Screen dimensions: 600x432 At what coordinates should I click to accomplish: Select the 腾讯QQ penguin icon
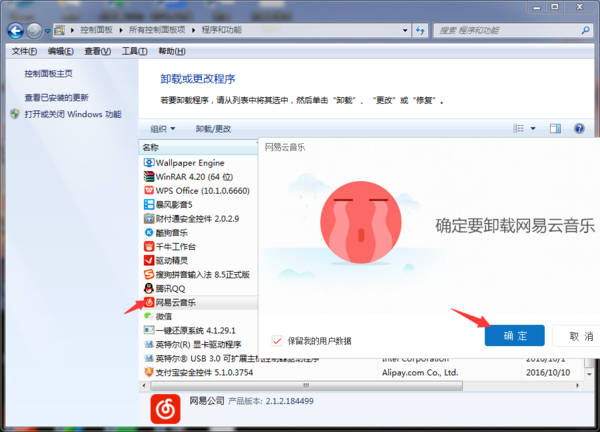(x=148, y=288)
